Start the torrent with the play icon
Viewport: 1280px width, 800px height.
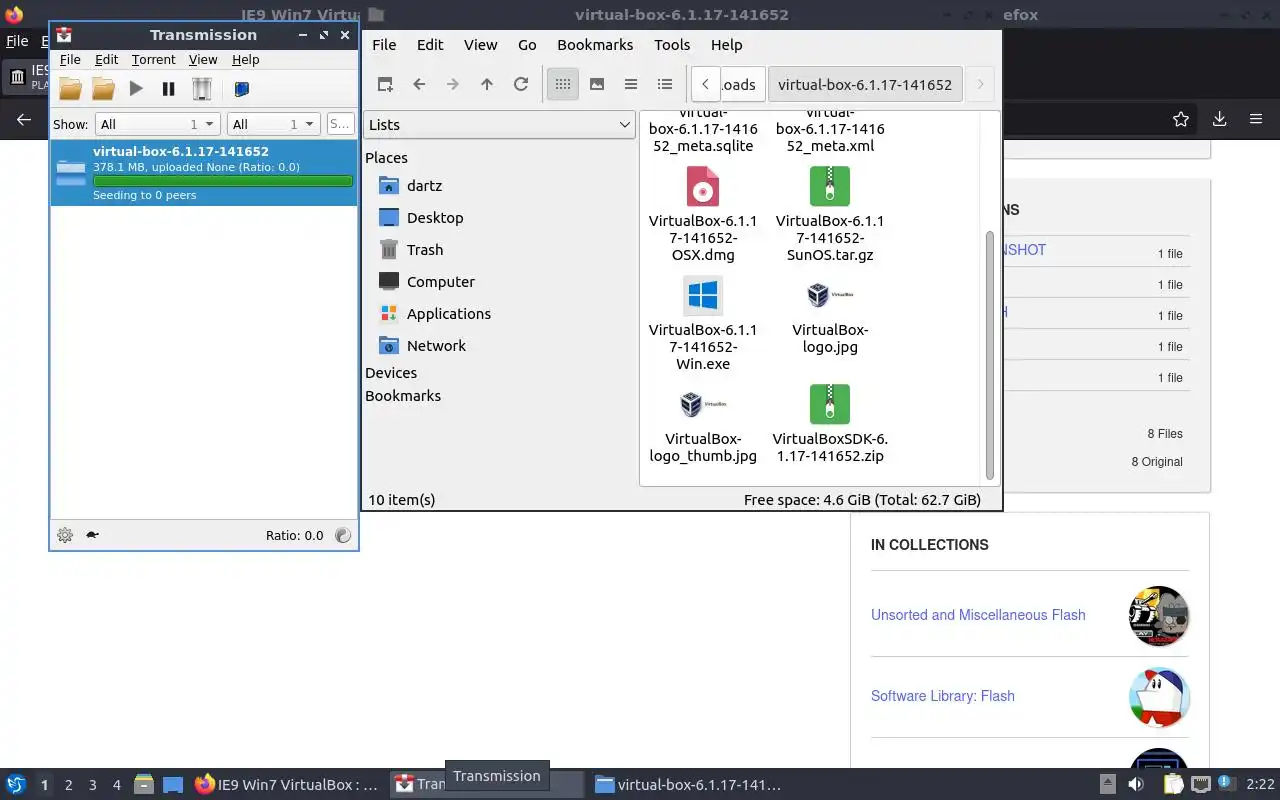[x=136, y=89]
